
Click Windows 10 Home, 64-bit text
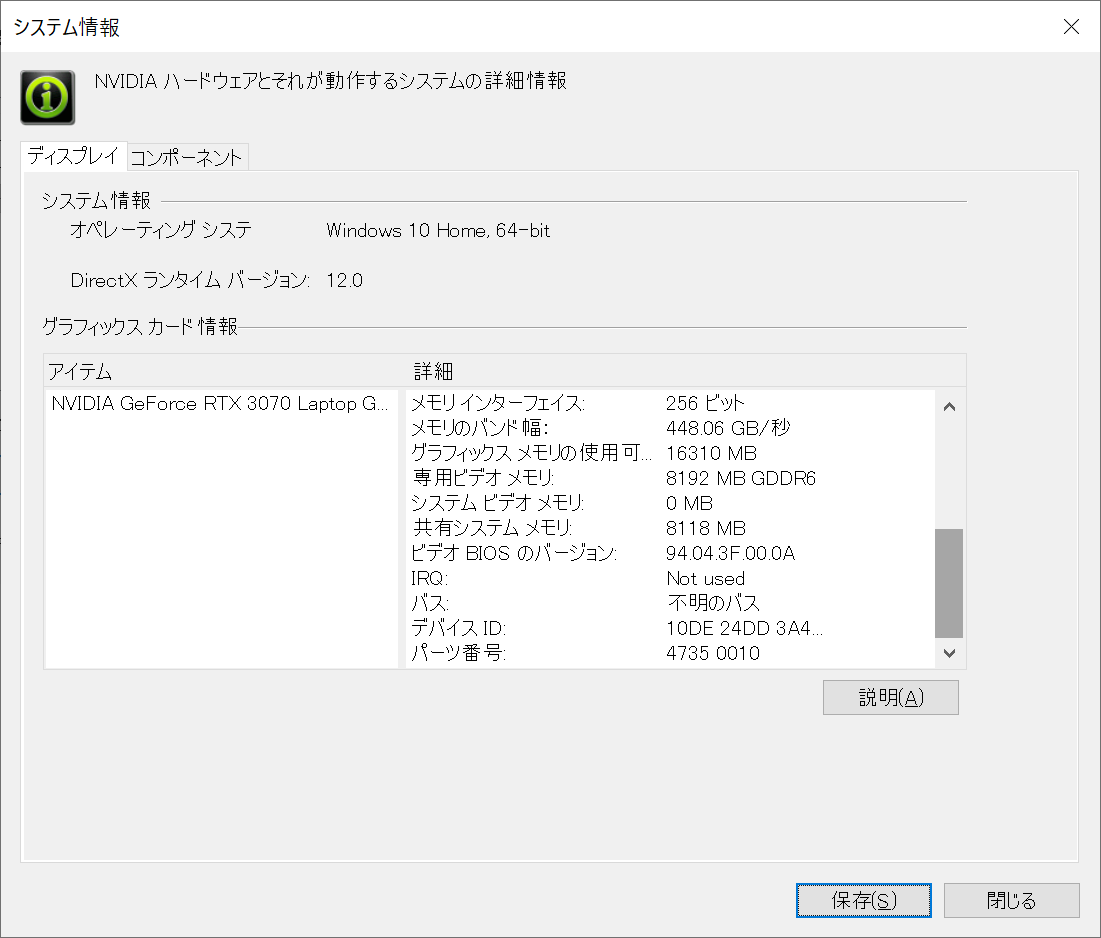tap(437, 230)
